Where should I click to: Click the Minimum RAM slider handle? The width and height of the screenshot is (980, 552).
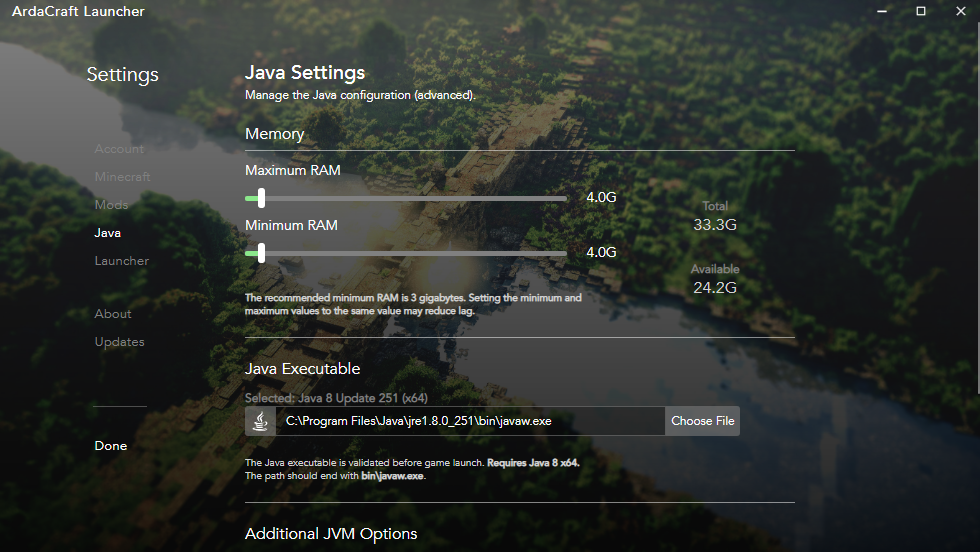pyautogui.click(x=261, y=253)
